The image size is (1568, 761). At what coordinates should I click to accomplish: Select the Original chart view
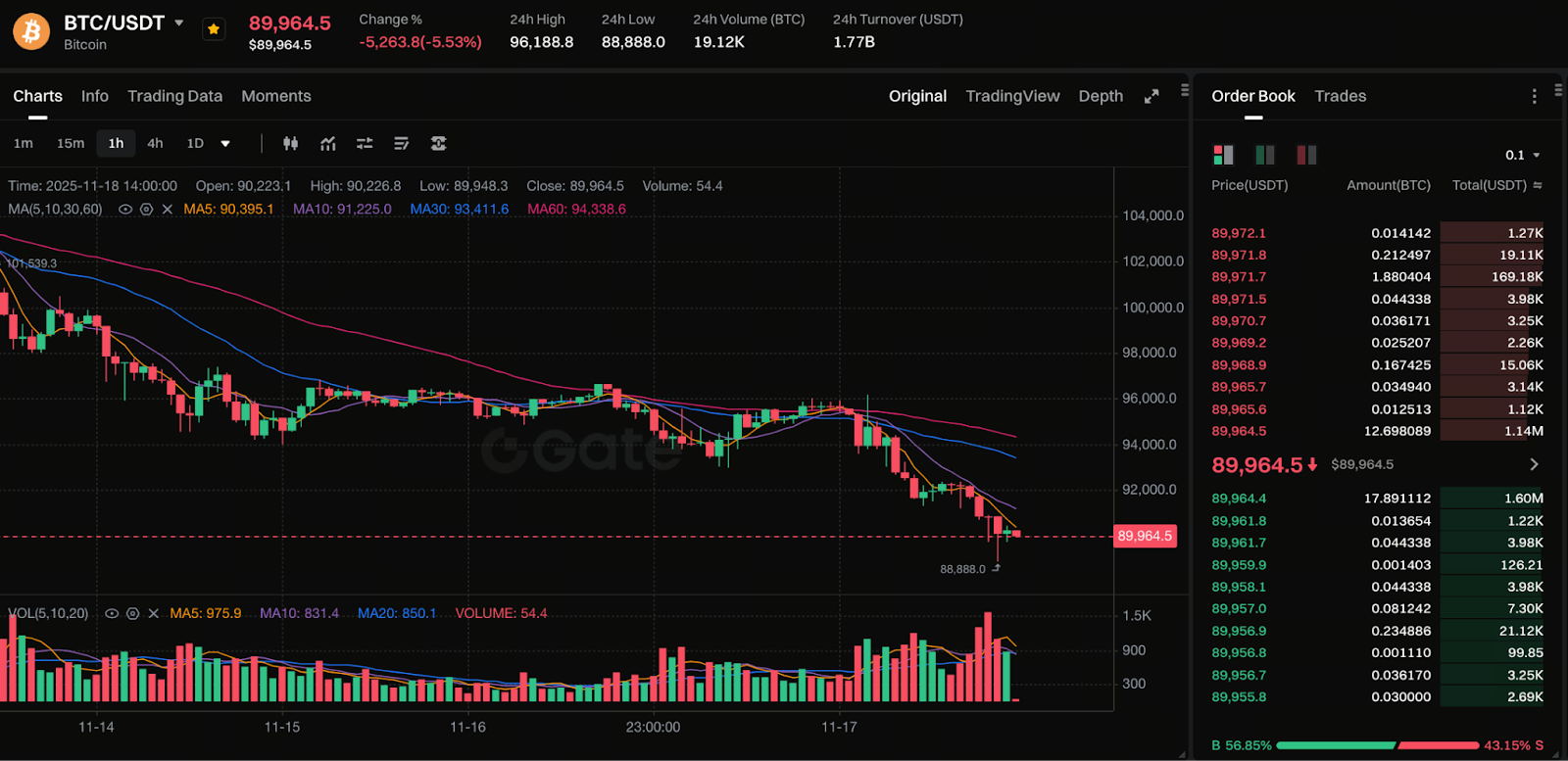917,96
